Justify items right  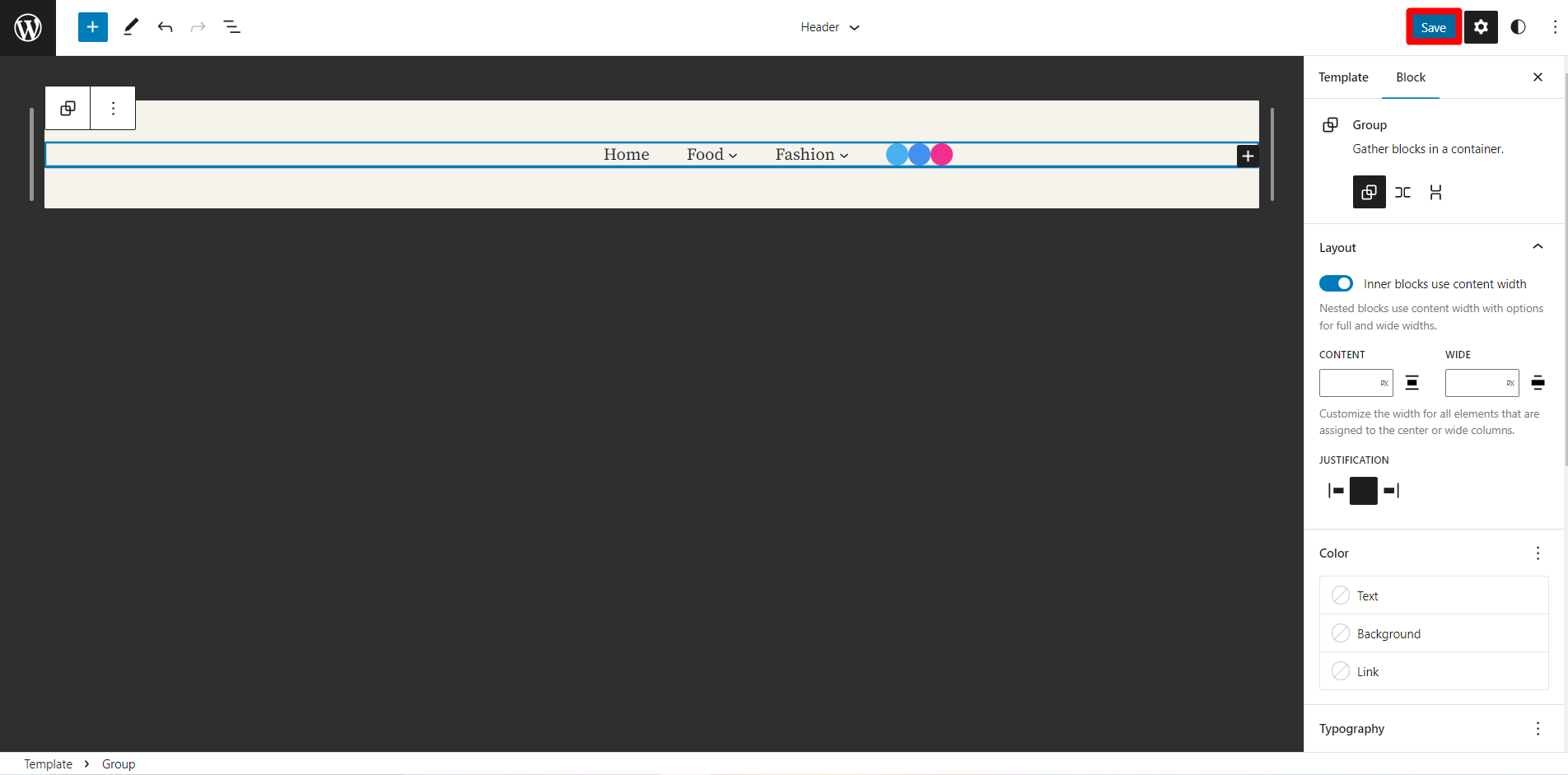coord(1392,491)
